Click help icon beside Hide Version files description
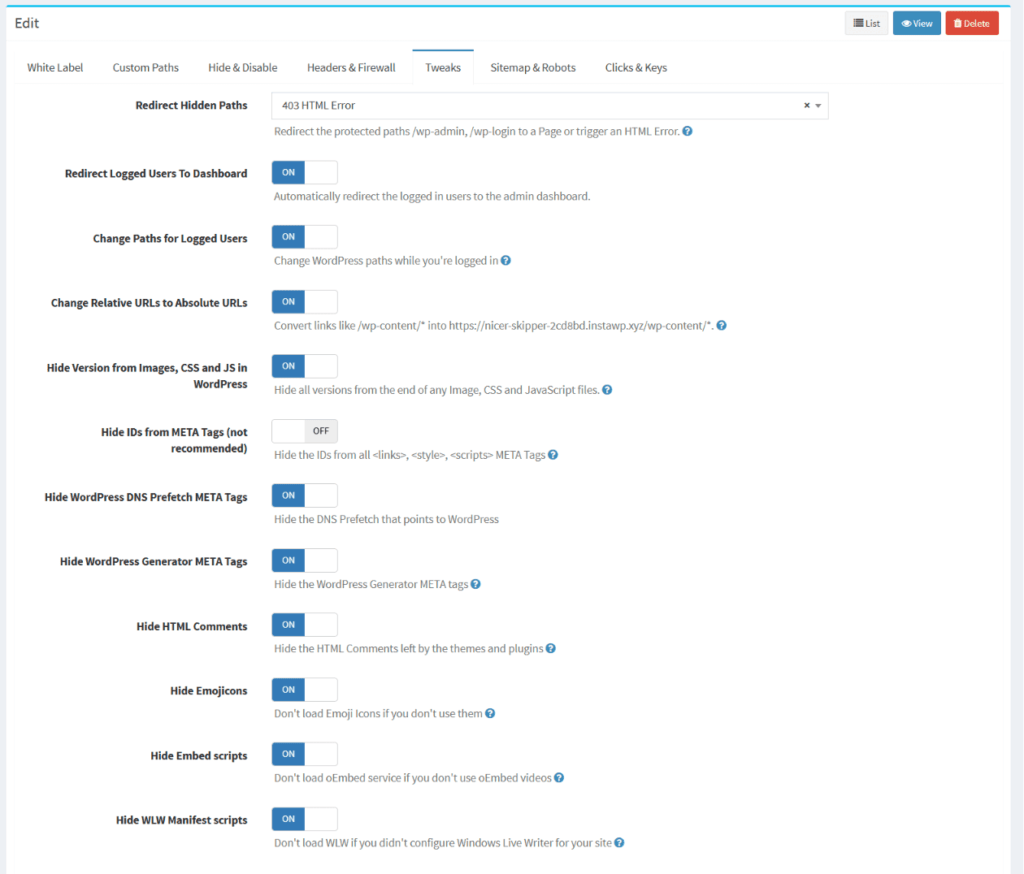The height and width of the screenshot is (874, 1024). [607, 389]
